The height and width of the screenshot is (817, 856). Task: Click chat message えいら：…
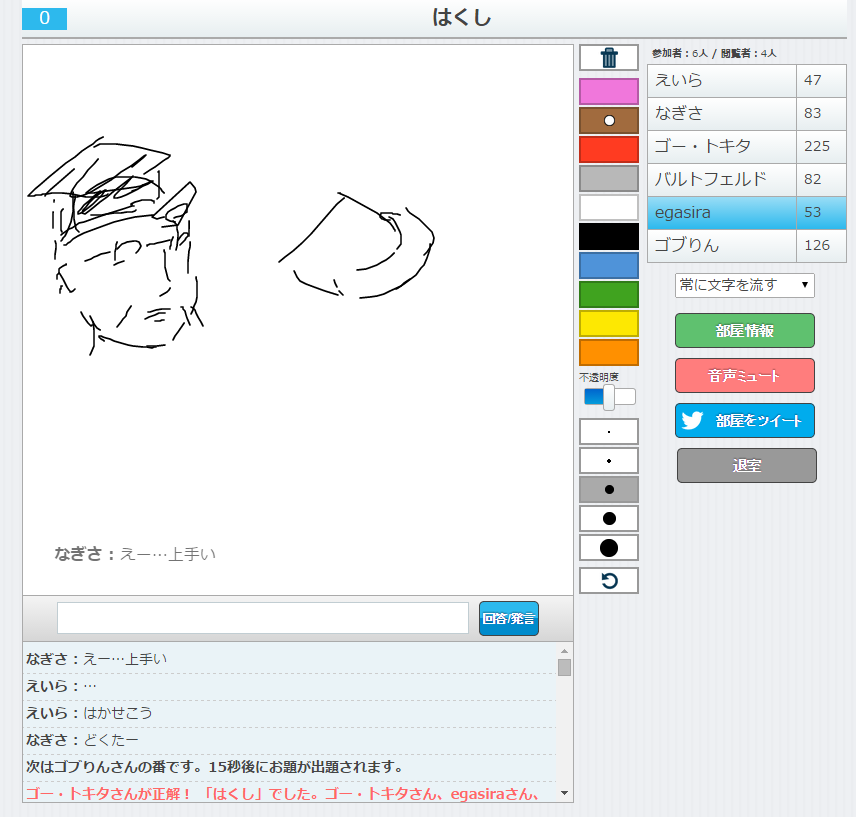pos(61,686)
